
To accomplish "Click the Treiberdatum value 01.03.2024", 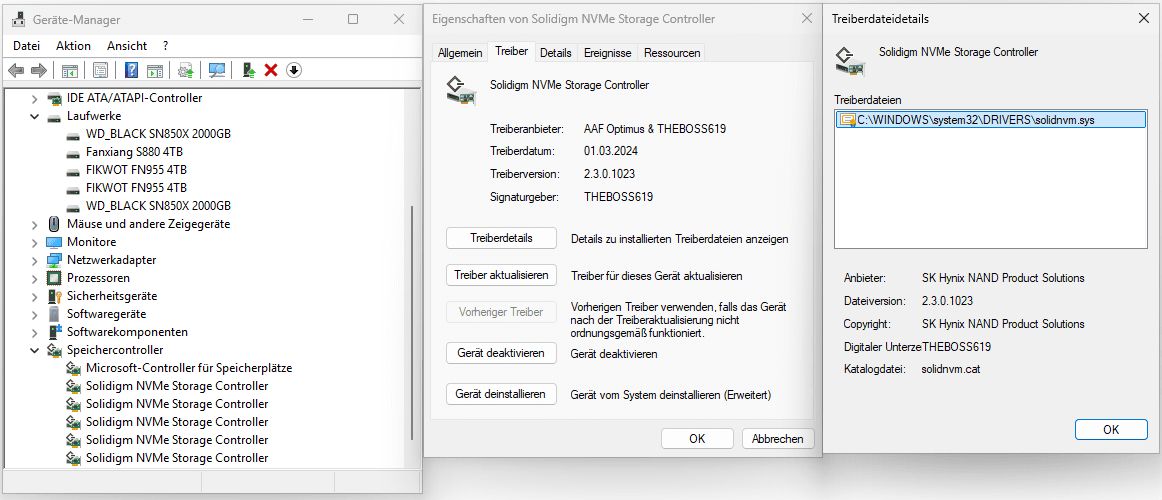I will tap(611, 151).
